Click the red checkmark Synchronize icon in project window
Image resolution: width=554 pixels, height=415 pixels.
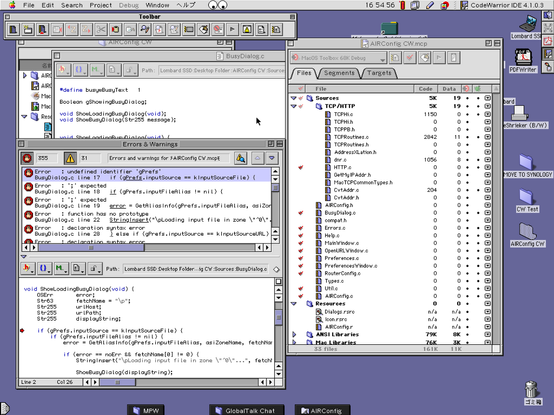tap(410, 57)
